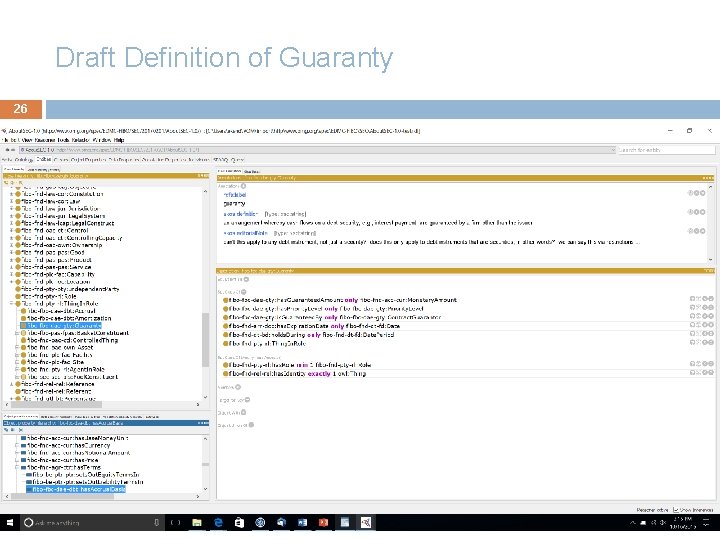
Task: Switch to the Active Ontology tab
Action: (x=18, y=160)
